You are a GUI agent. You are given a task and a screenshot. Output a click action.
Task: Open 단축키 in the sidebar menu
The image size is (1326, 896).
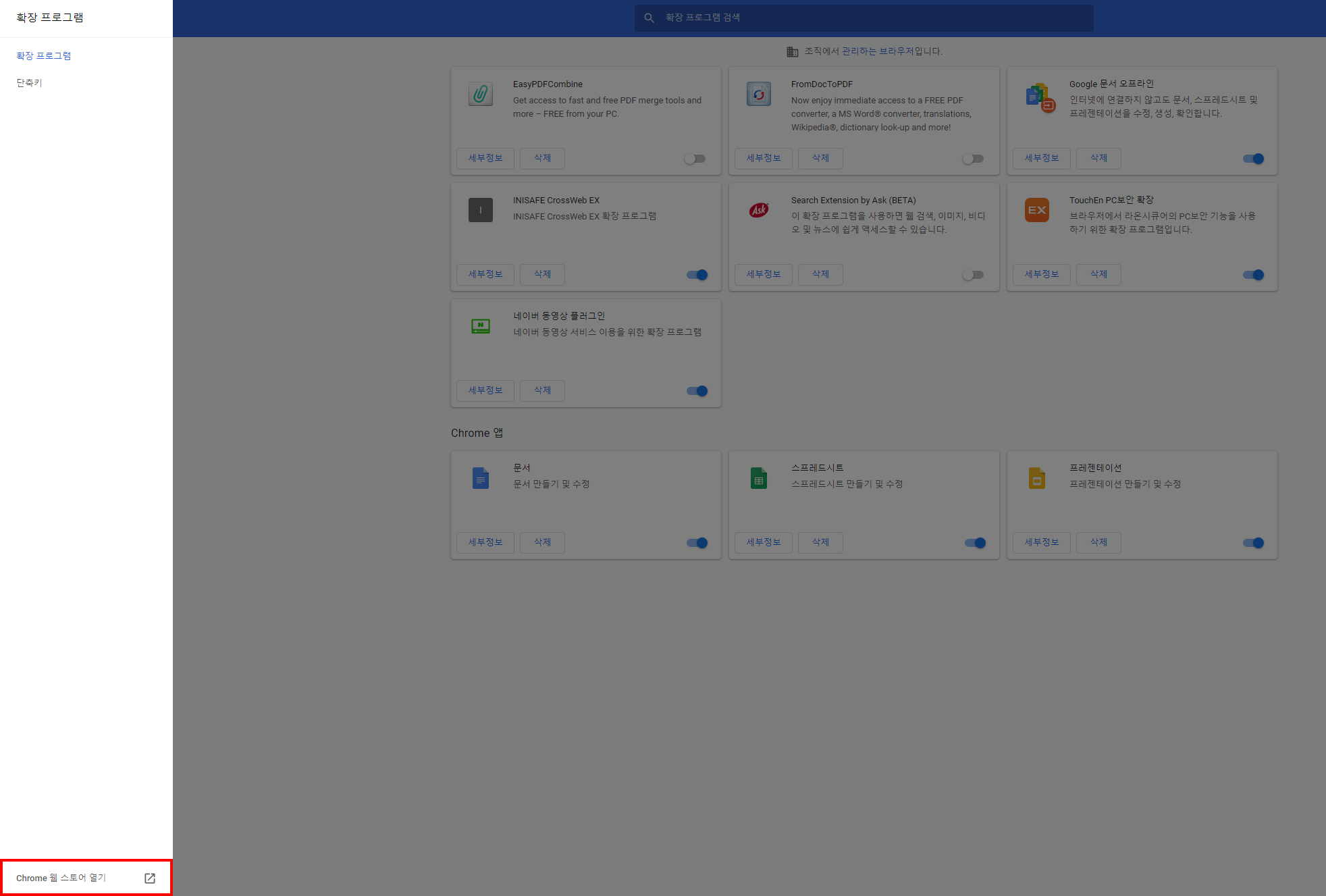pos(29,83)
